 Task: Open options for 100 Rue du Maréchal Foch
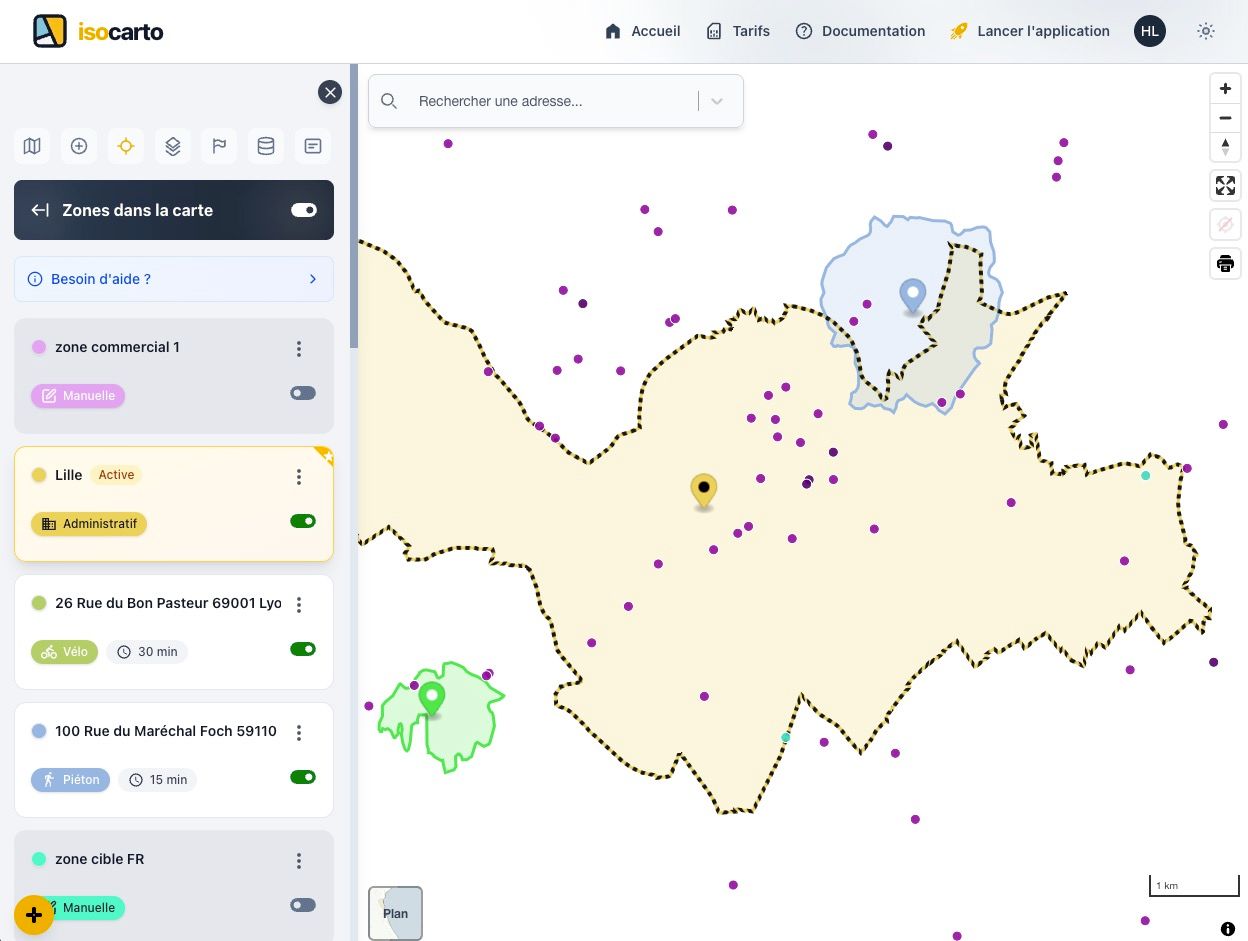coord(299,732)
